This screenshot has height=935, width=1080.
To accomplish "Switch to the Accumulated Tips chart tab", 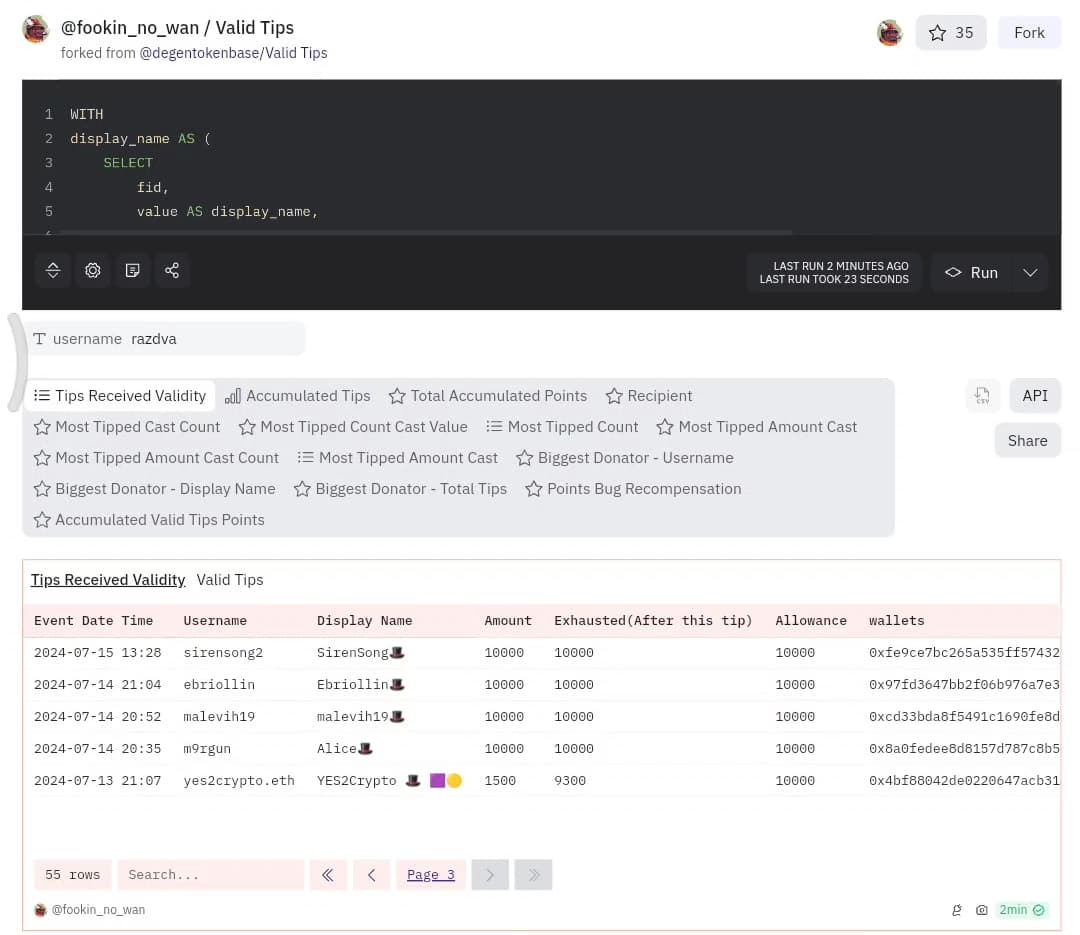I will pos(298,395).
